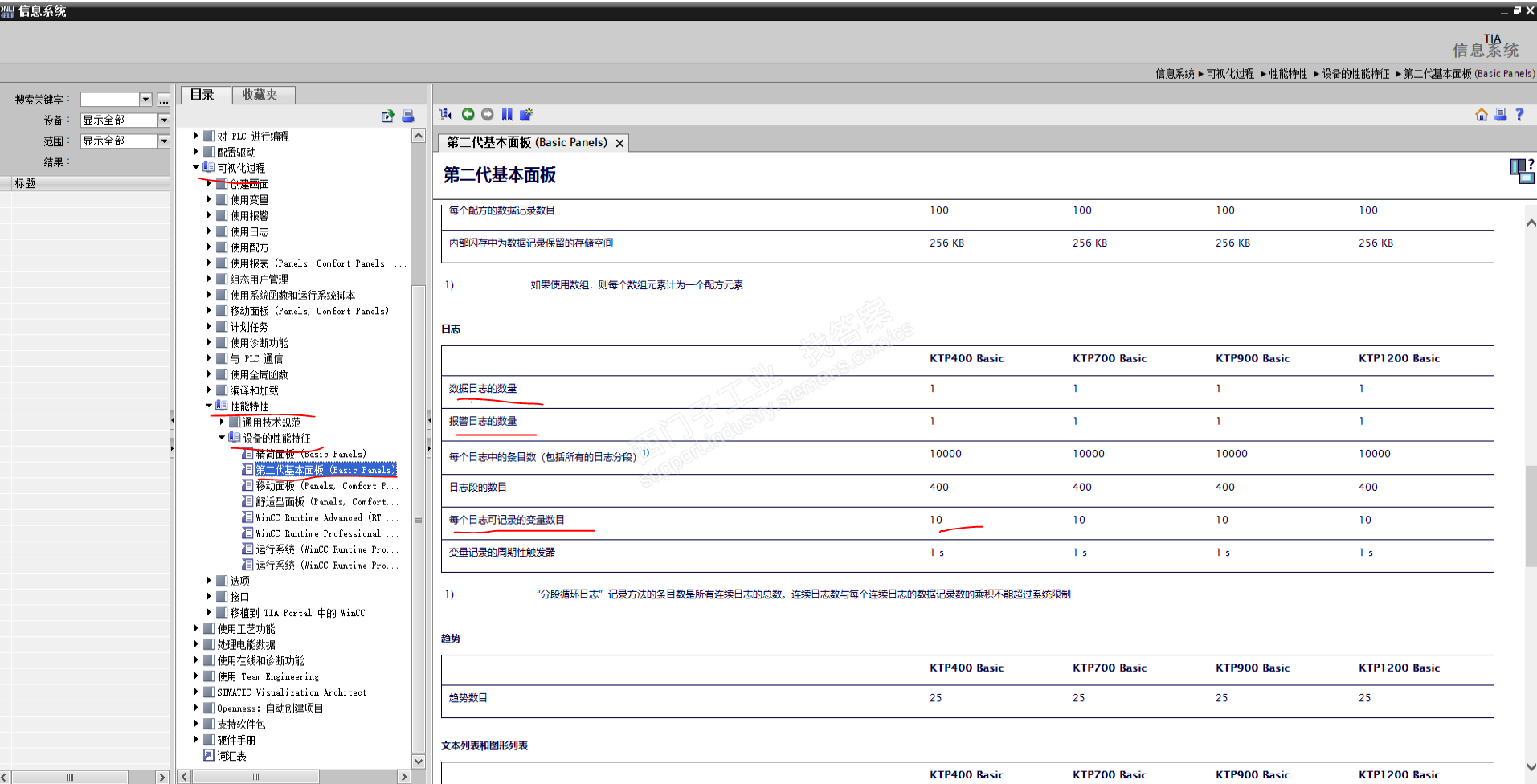Screen dimensions: 1537x784
Task: Click breadcrumb link 信息系统
Action: (x=1175, y=74)
